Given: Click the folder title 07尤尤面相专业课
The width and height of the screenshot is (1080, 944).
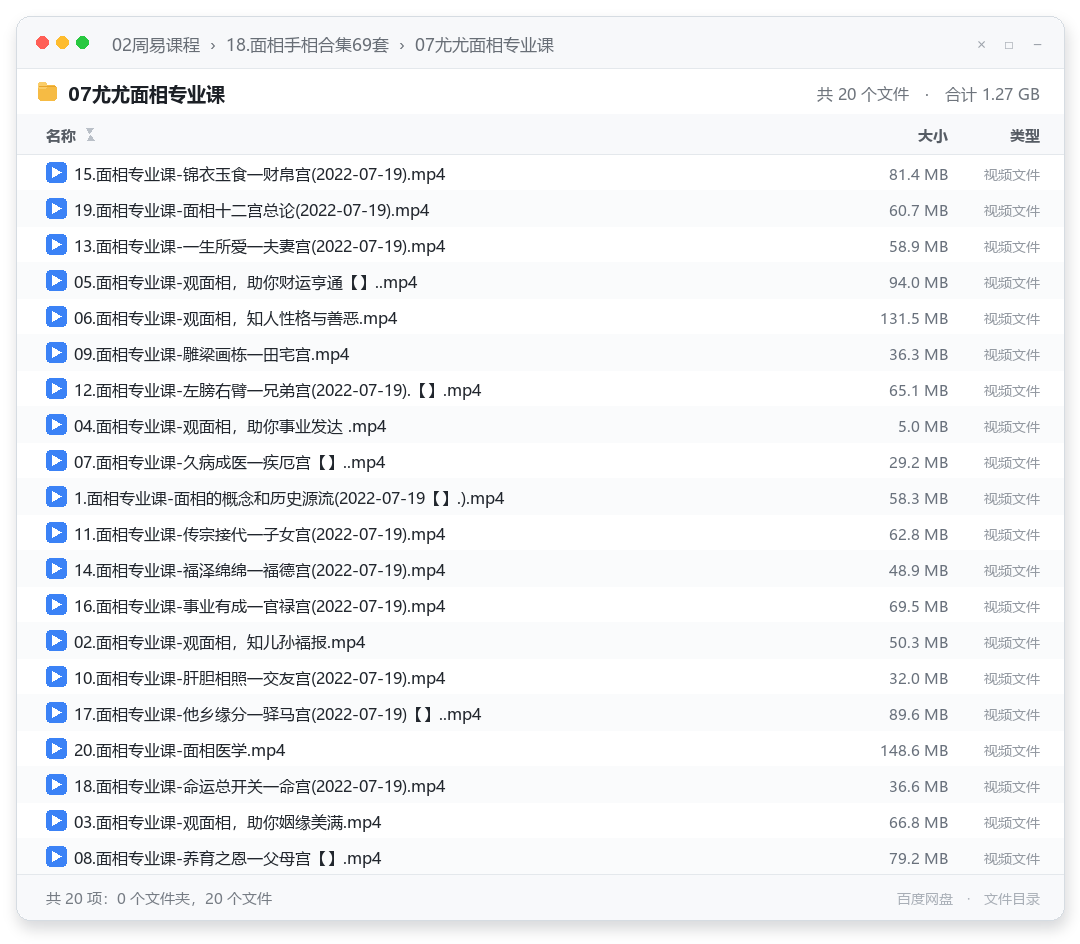Looking at the screenshot, I should pos(147,94).
